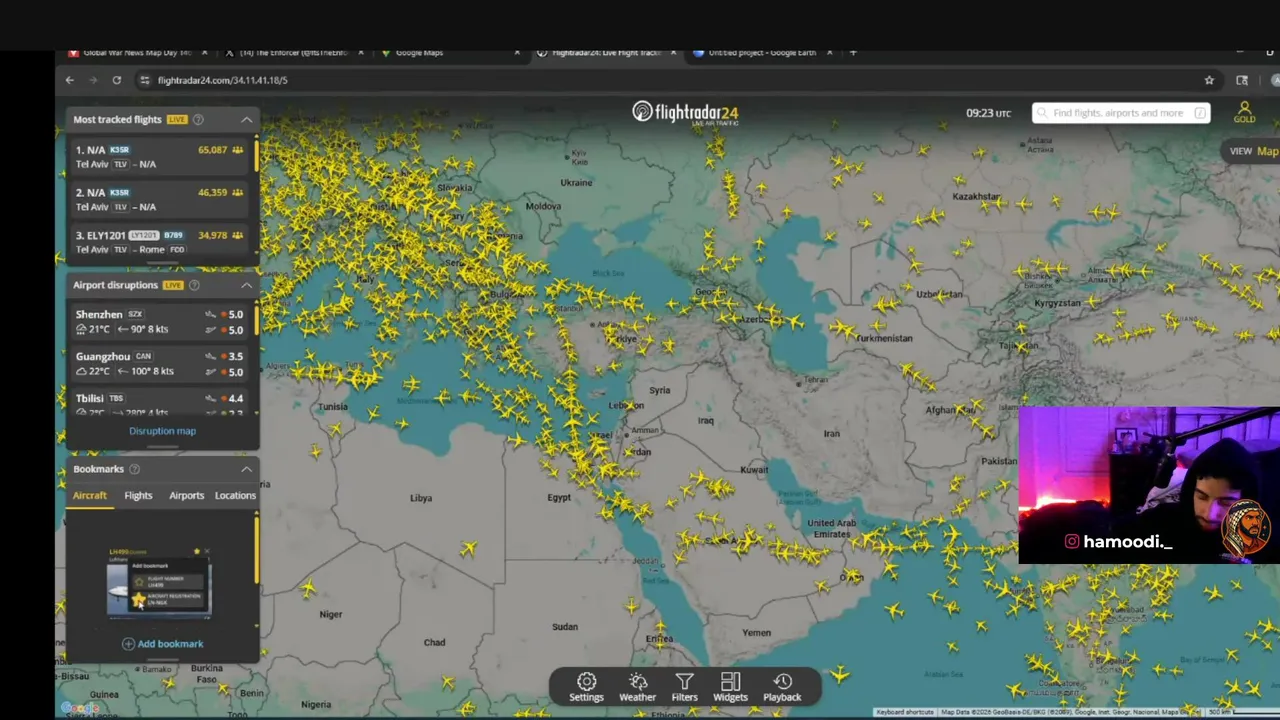Click the Most tracked flights scrollbar
The height and width of the screenshot is (720, 1280).
(x=257, y=155)
